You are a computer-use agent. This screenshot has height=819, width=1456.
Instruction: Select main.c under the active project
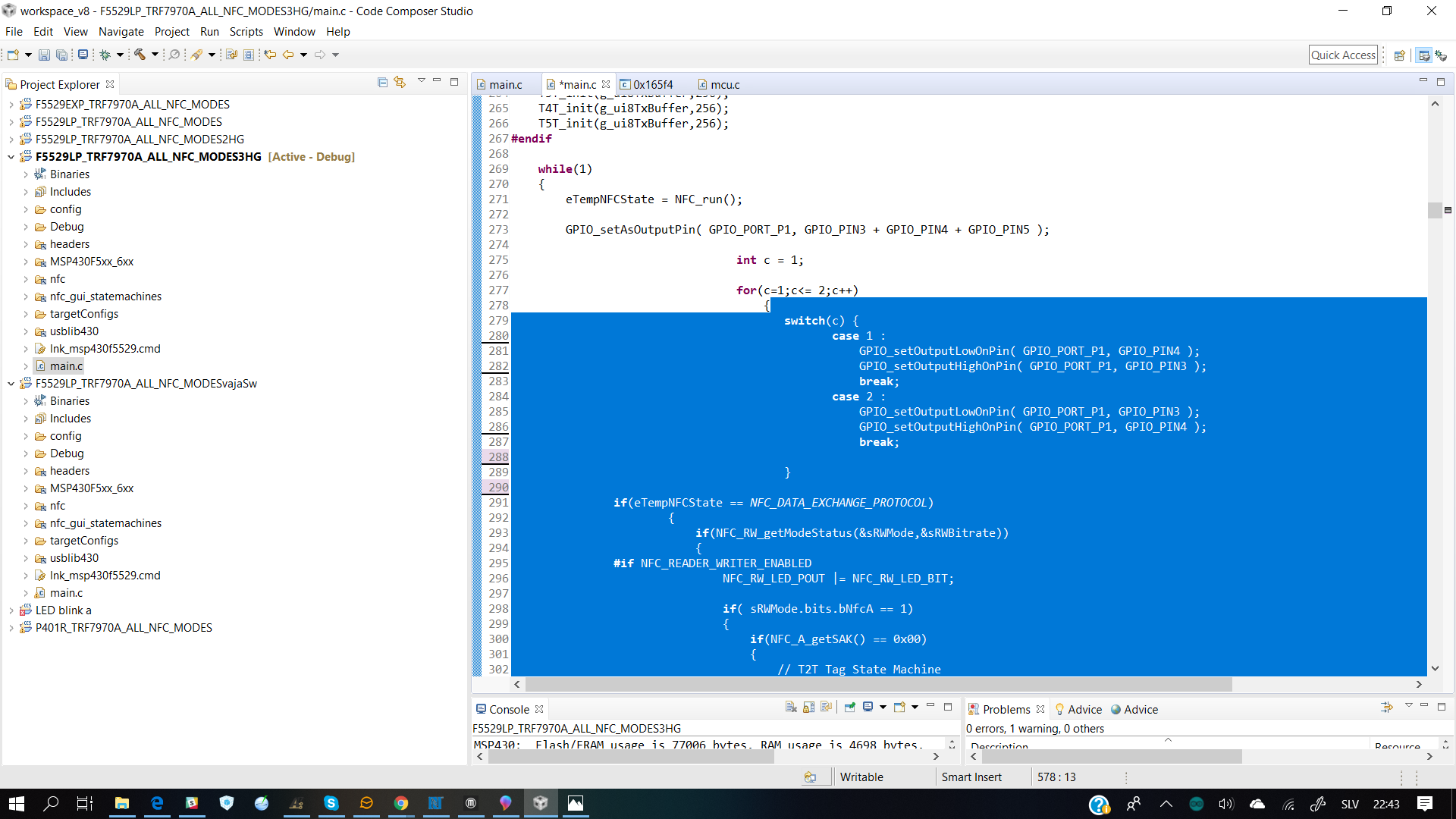[66, 366]
